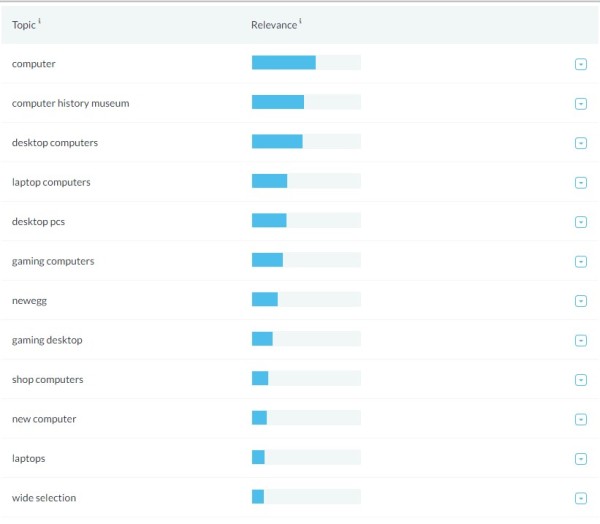Image resolution: width=600 pixels, height=524 pixels.
Task: Expand the computer topic row
Action: tap(580, 64)
